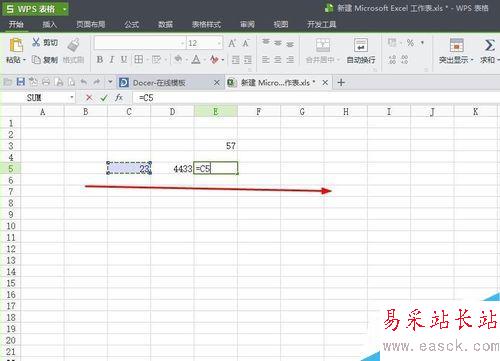Switch to the 页面布局 (Page Layout) tab
The image size is (500, 361).
(90, 24)
